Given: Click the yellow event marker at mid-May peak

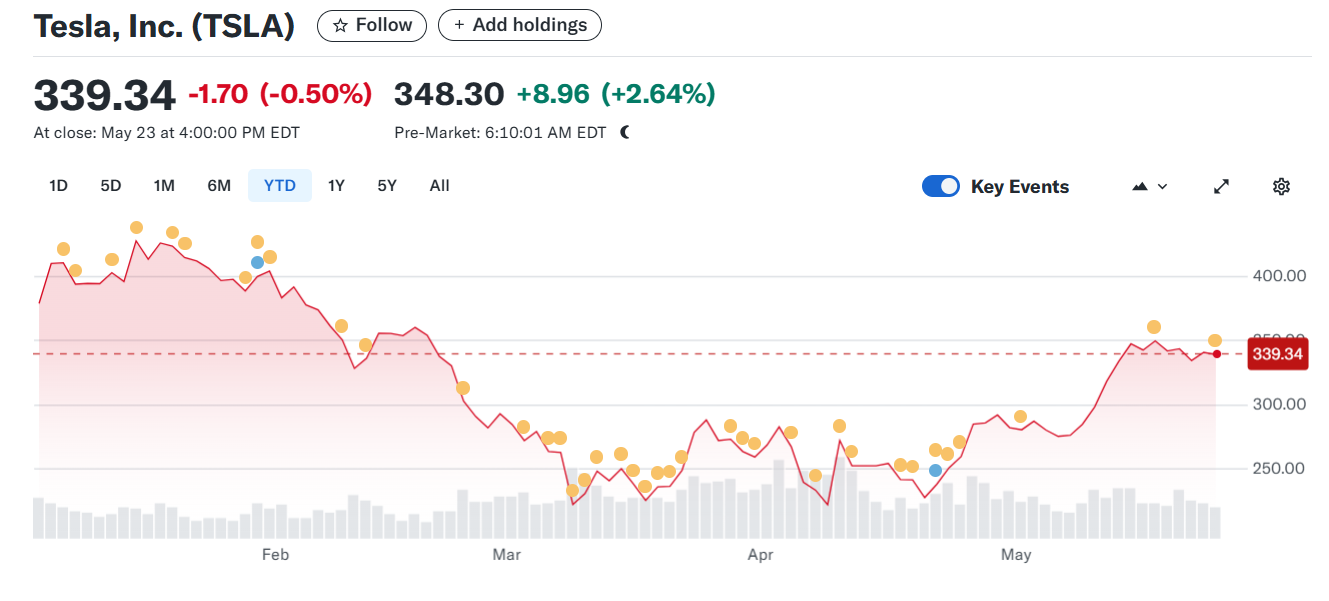Looking at the screenshot, I should [x=1154, y=327].
